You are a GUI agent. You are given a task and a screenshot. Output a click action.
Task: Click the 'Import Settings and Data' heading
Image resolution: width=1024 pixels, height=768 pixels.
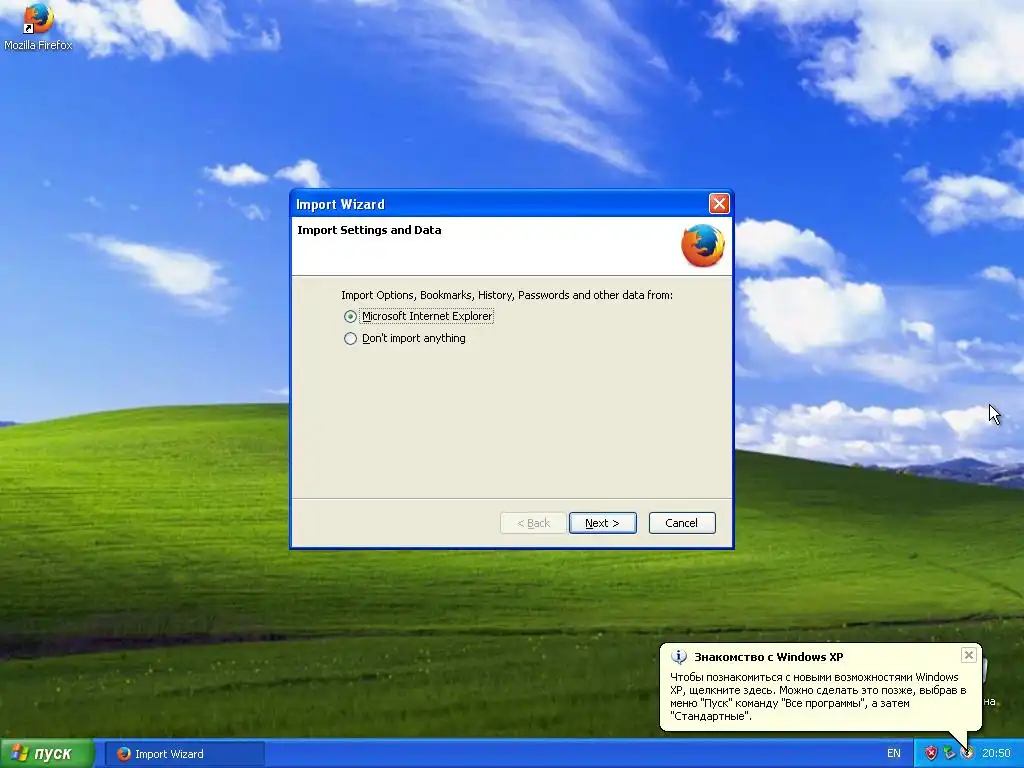pos(369,230)
